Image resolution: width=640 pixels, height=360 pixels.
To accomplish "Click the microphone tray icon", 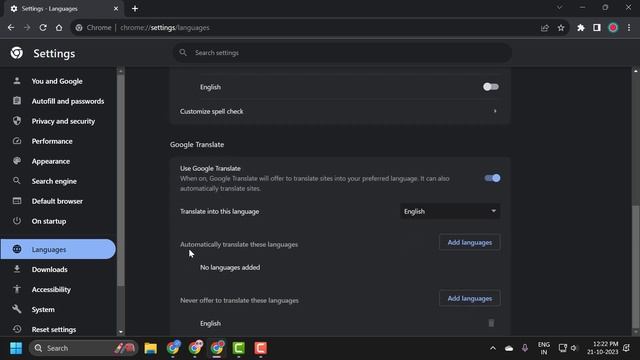I will point(525,348).
